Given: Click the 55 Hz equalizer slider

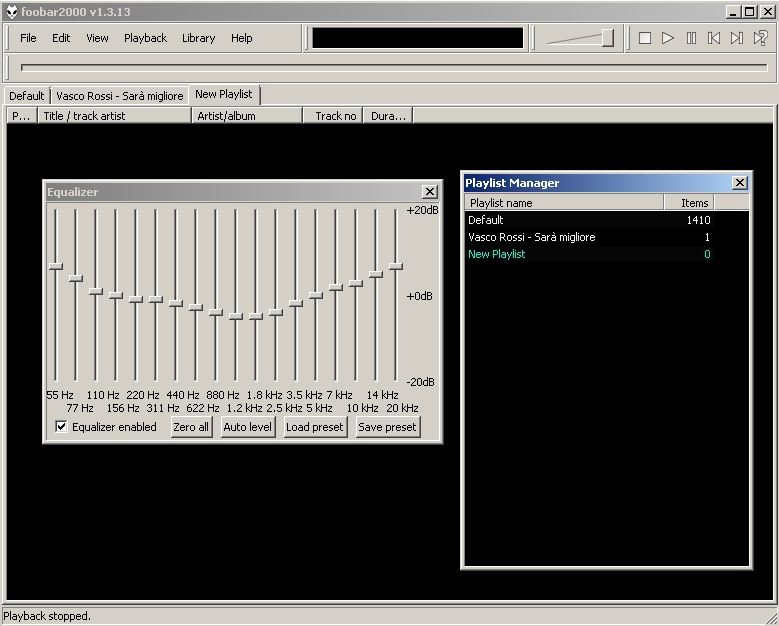Looking at the screenshot, I should coord(56,266).
